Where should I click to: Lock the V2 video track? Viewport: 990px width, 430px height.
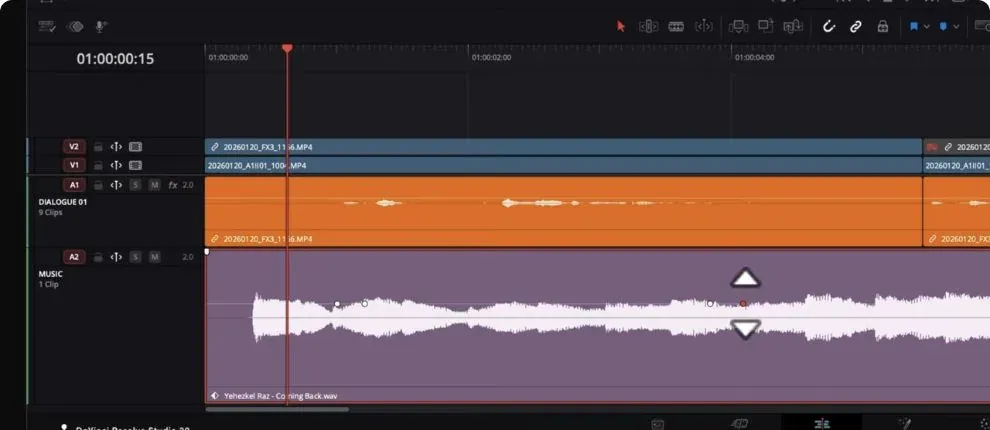(98, 146)
